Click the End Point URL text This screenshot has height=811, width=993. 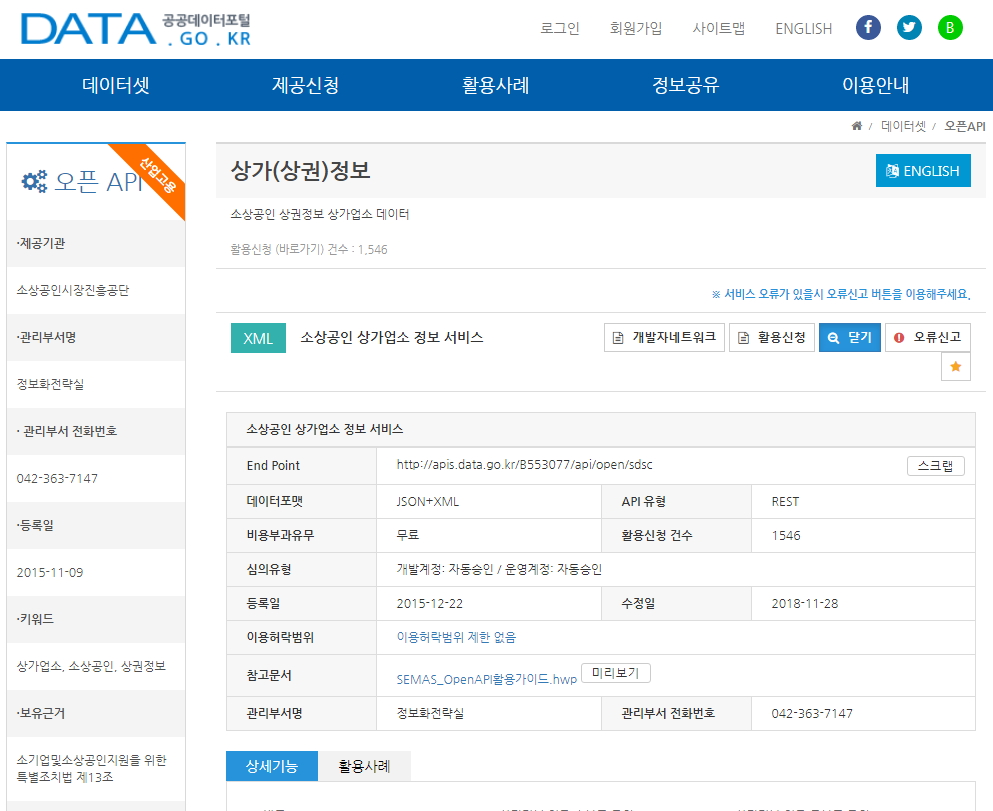[524, 465]
